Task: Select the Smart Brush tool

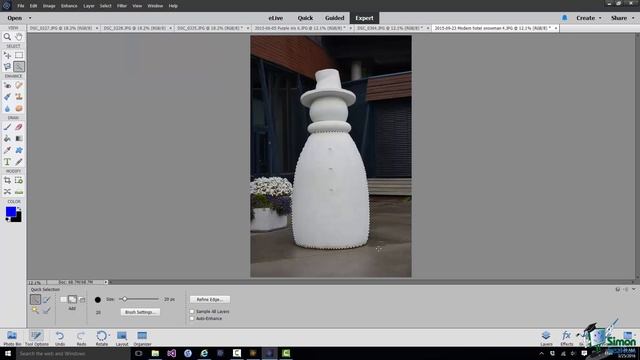Action: point(7,97)
